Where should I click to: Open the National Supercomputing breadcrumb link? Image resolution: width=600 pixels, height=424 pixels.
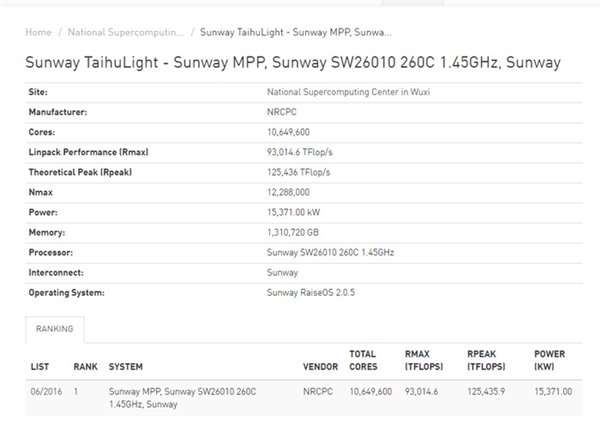[124, 32]
